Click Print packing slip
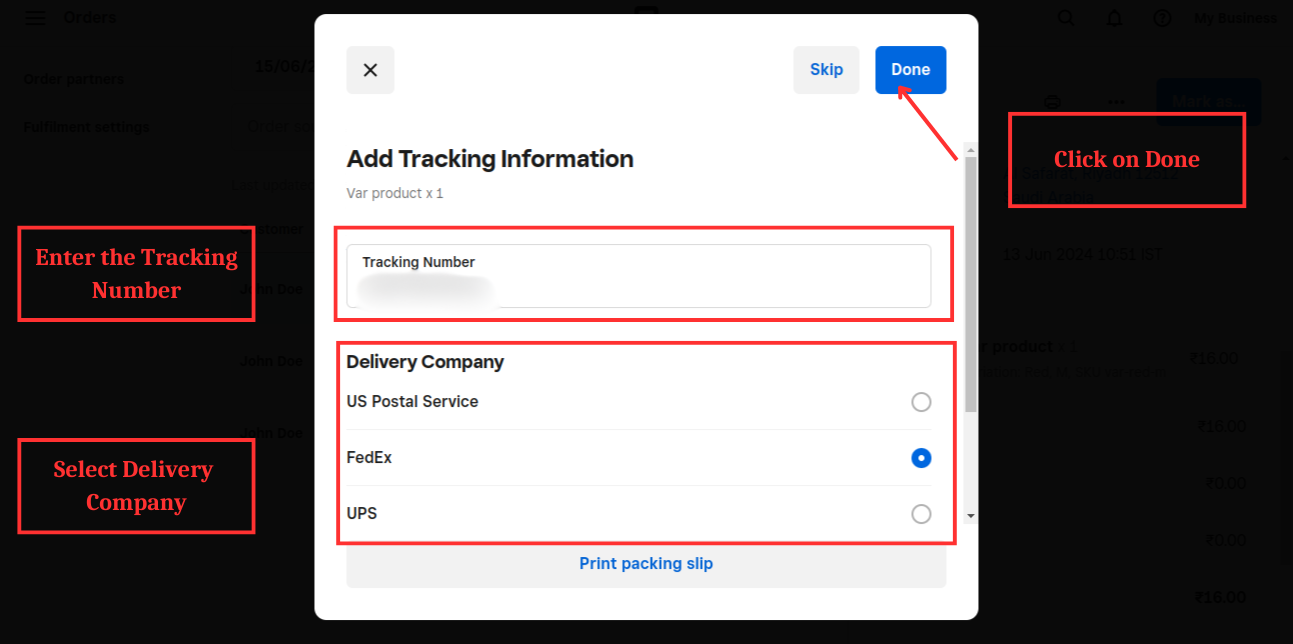This screenshot has height=644, width=1293. (646, 564)
